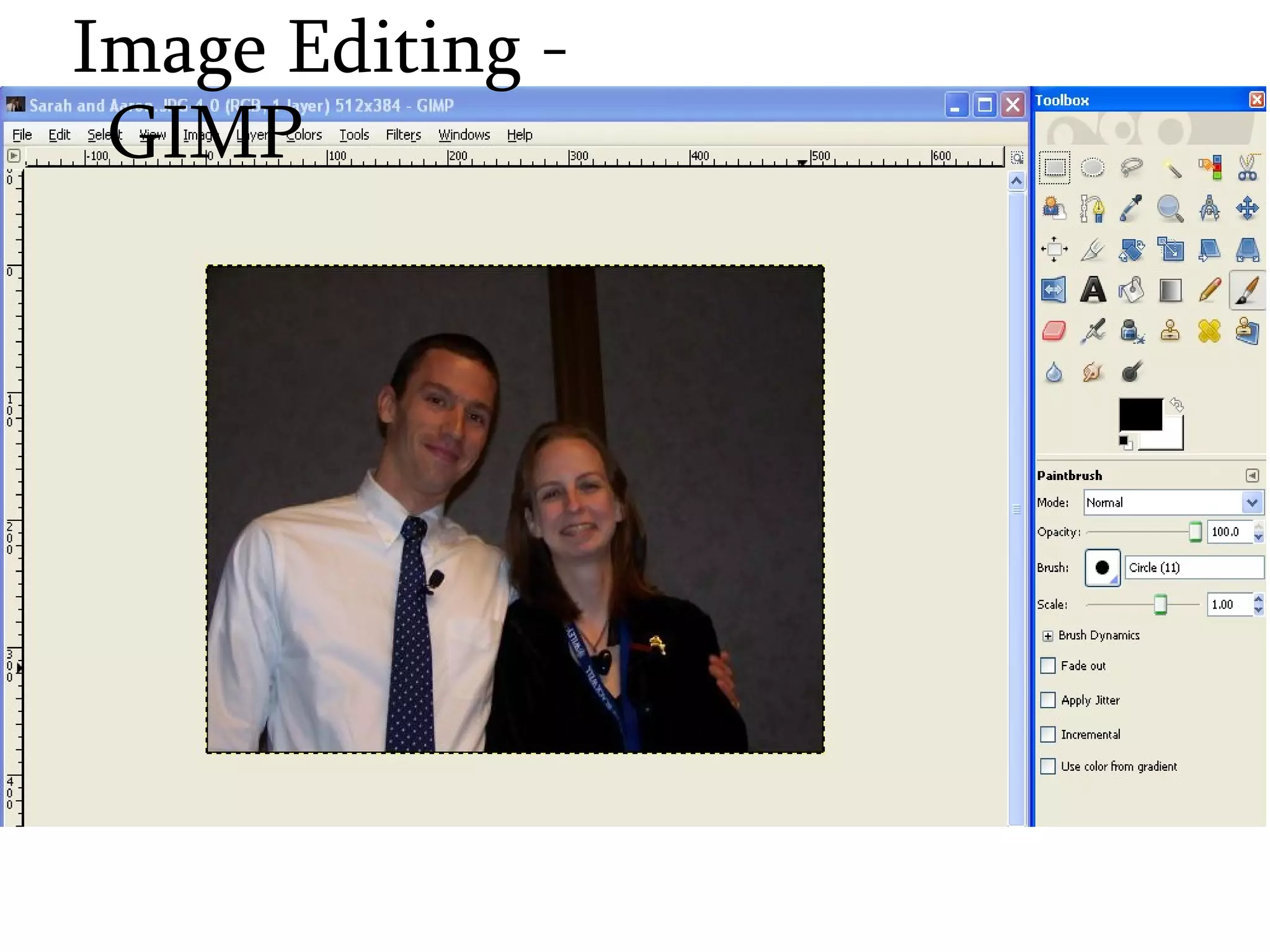The image size is (1270, 952).
Task: Open the Help menu
Action: (520, 135)
